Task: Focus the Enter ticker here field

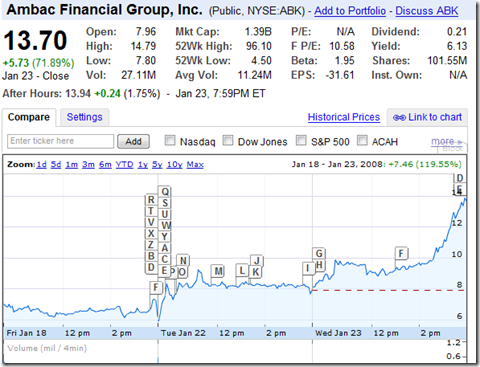Action: point(60,141)
